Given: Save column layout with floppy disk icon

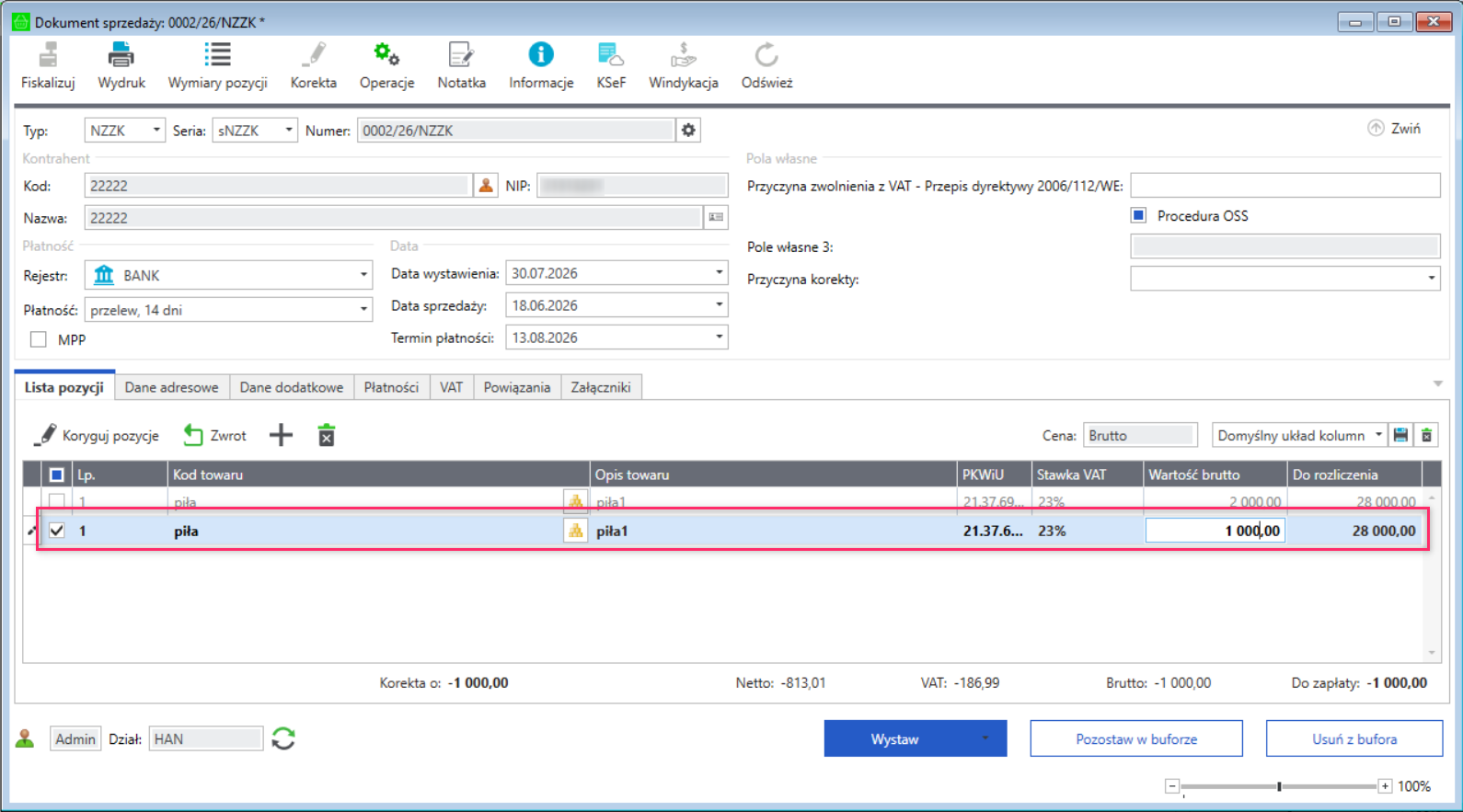Looking at the screenshot, I should click(x=1400, y=435).
